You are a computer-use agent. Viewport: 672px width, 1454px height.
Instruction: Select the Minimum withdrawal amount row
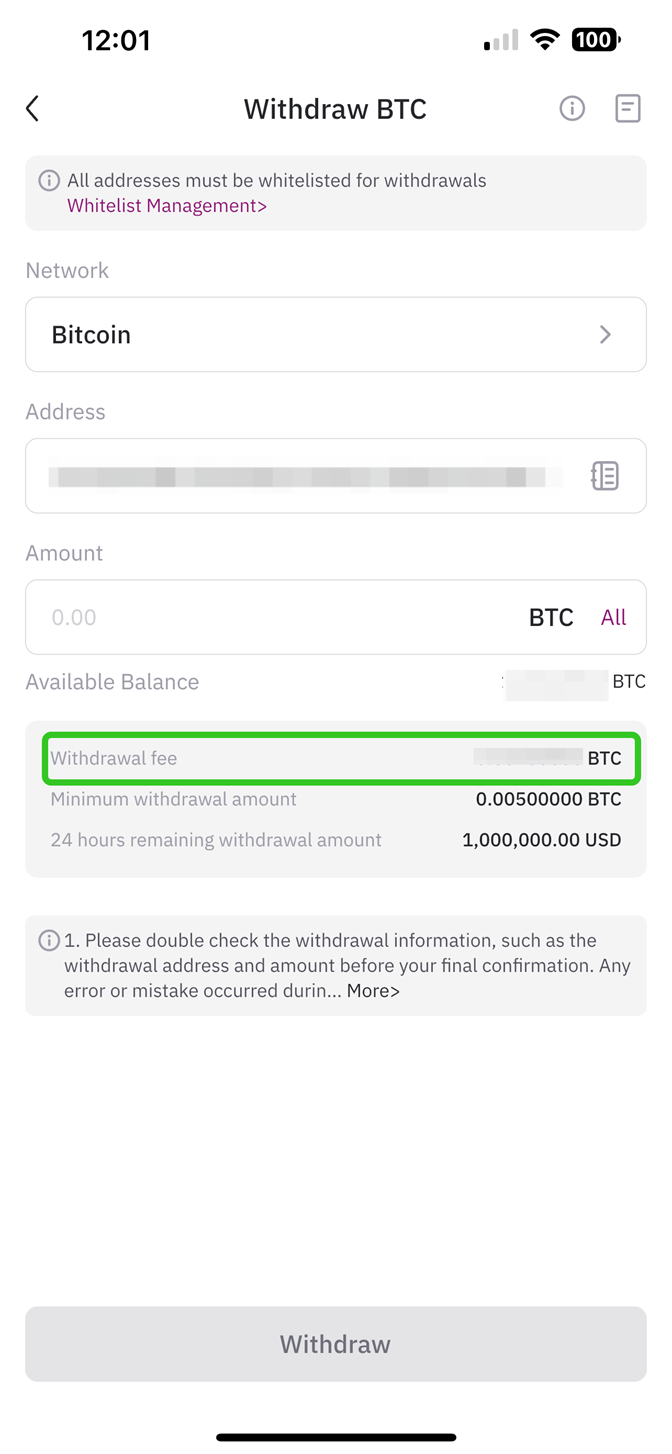pos(335,799)
